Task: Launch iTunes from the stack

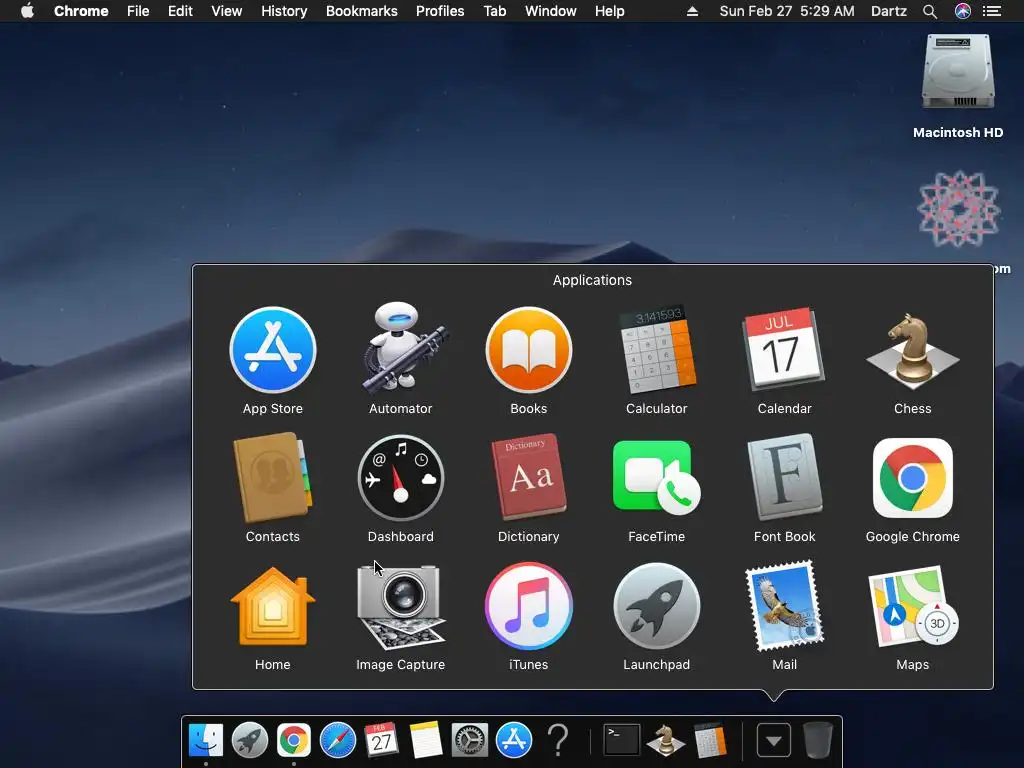Action: [529, 606]
